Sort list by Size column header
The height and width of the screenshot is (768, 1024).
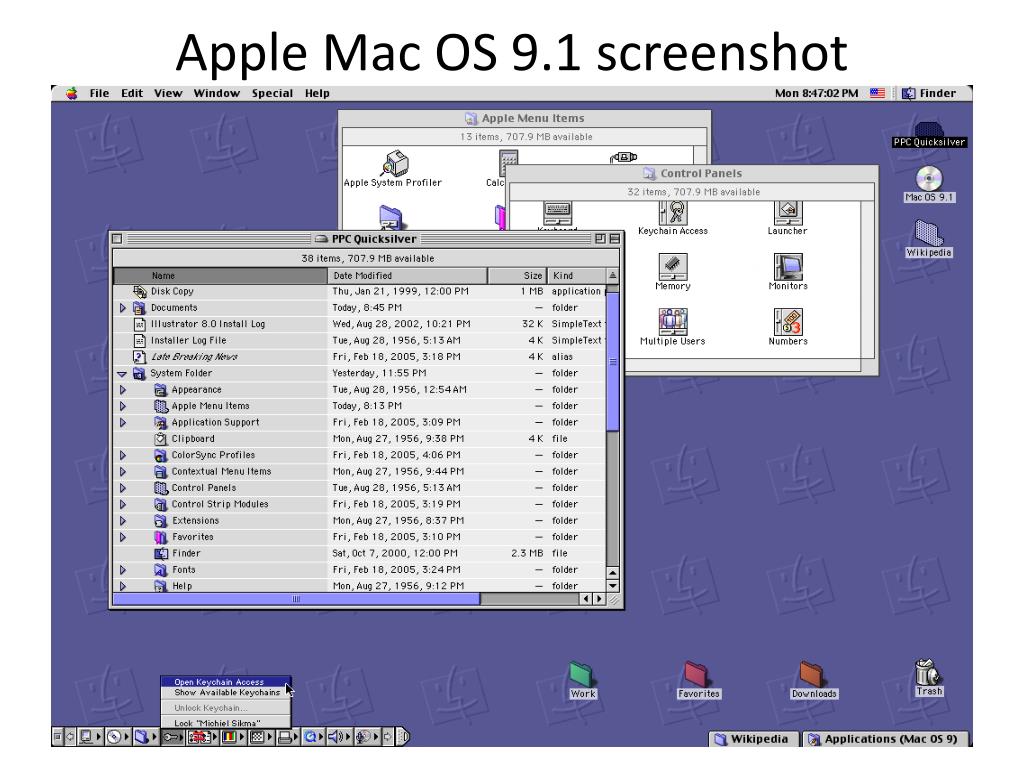coord(517,276)
